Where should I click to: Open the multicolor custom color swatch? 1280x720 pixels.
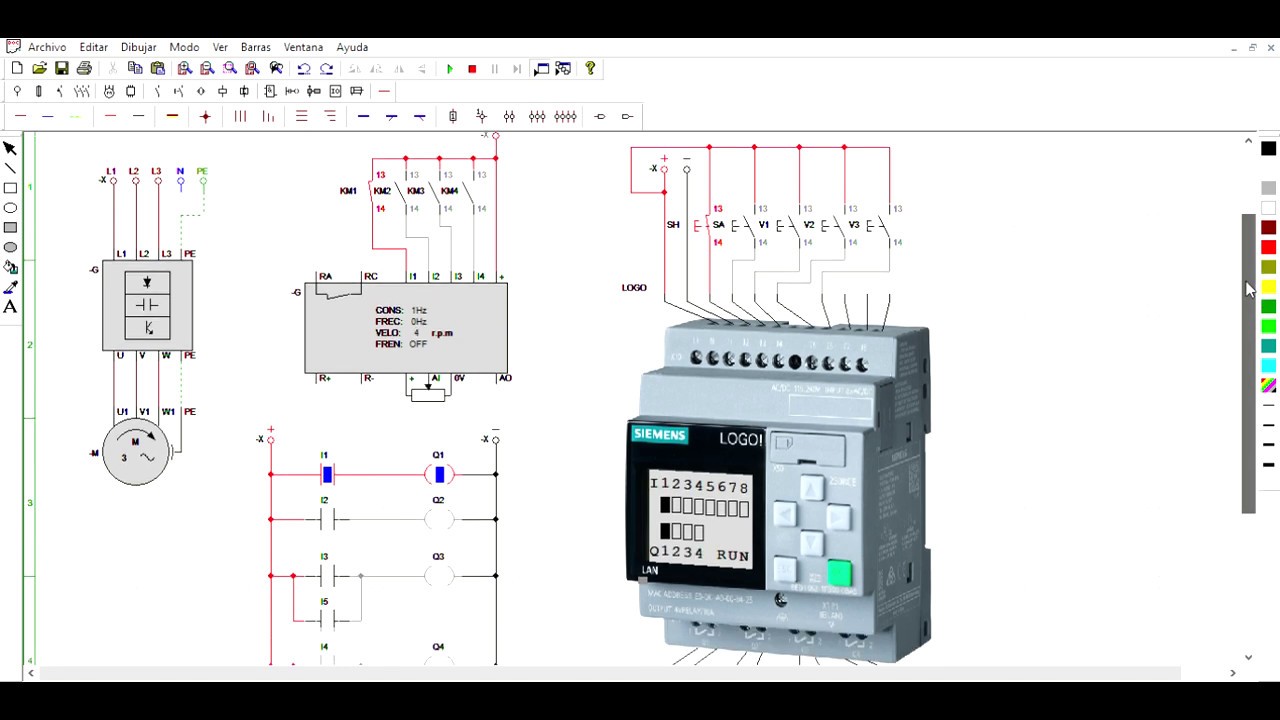tap(1268, 385)
